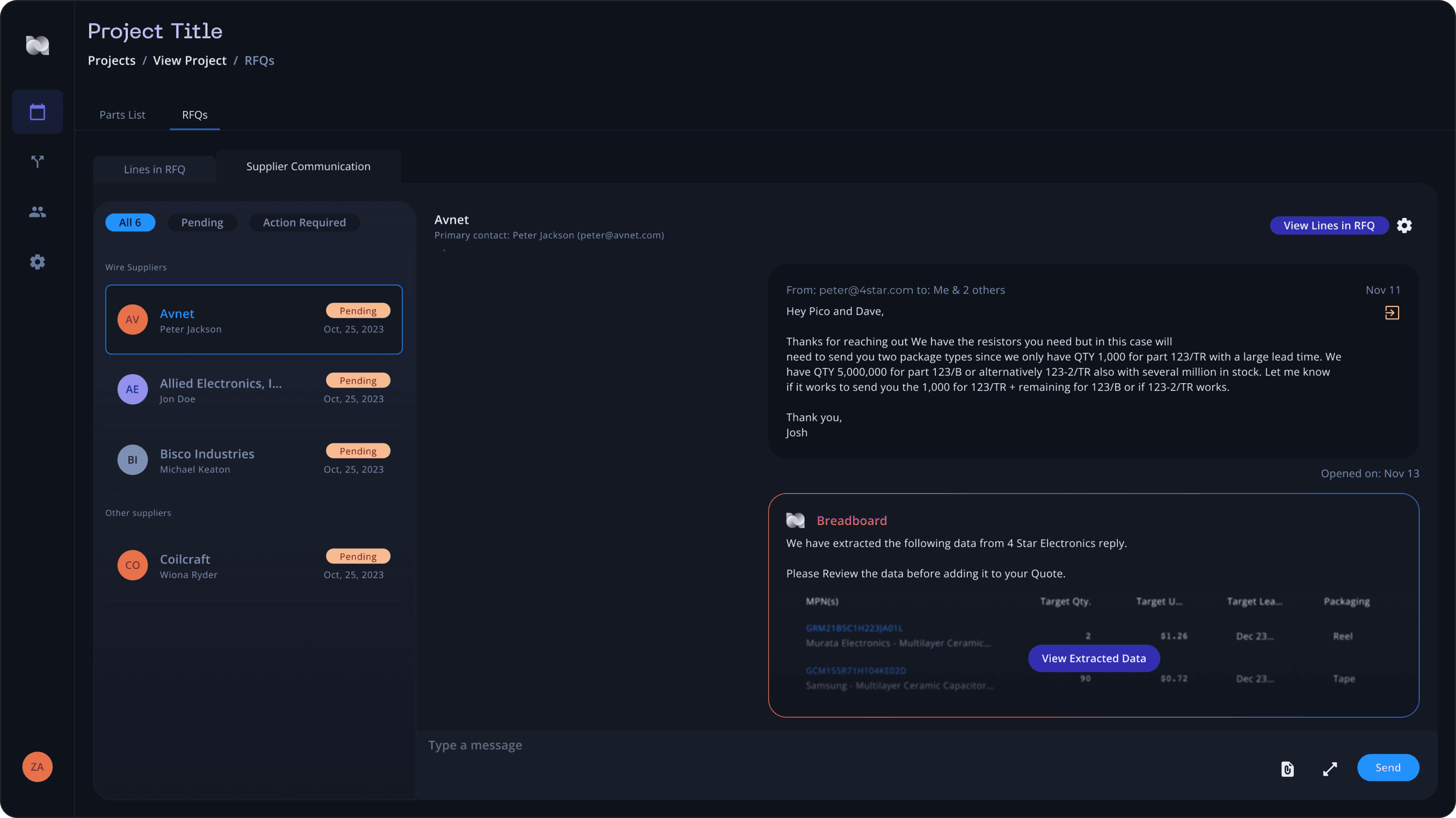Click Pending badge on Avnet row

click(x=358, y=311)
